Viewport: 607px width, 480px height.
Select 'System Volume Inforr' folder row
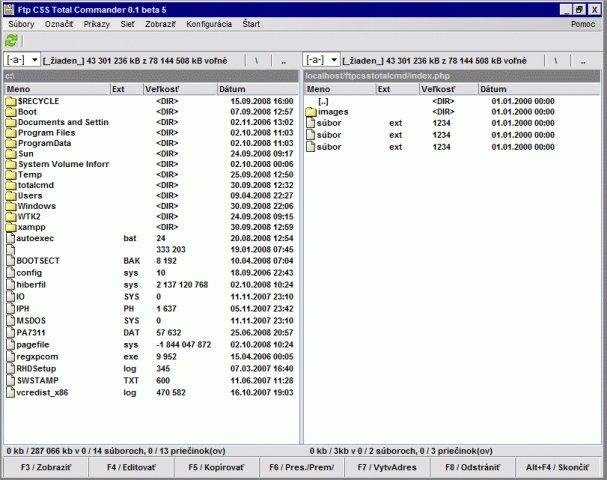(151, 164)
